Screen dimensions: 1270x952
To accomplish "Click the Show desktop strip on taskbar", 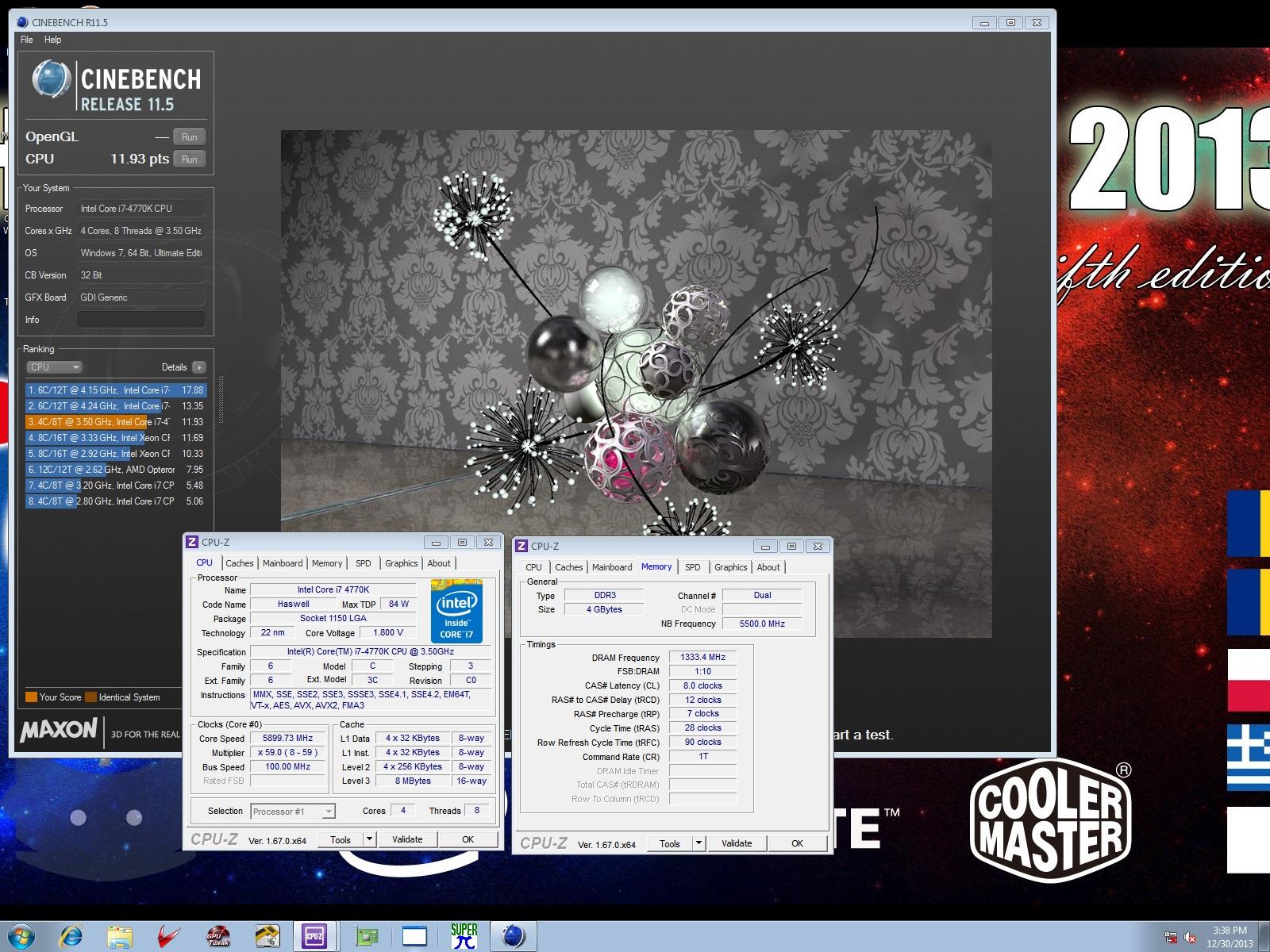I will [x=1264, y=937].
